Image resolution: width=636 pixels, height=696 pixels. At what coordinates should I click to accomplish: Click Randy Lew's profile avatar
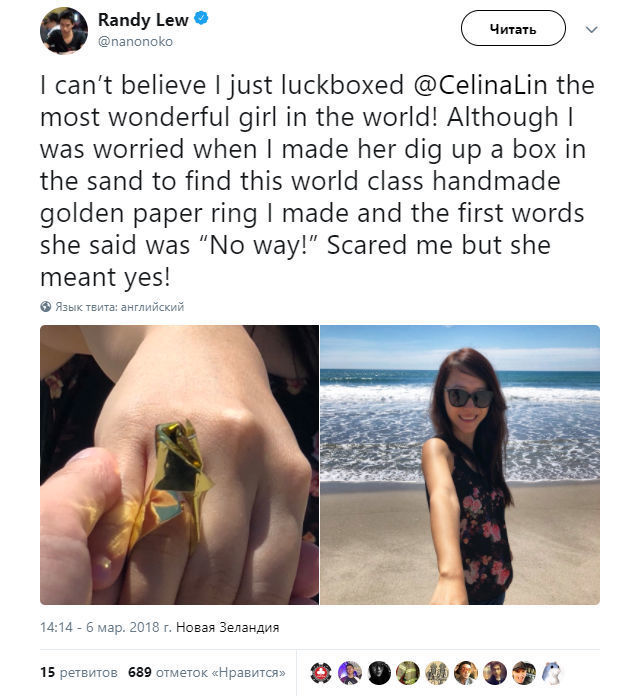tap(63, 29)
